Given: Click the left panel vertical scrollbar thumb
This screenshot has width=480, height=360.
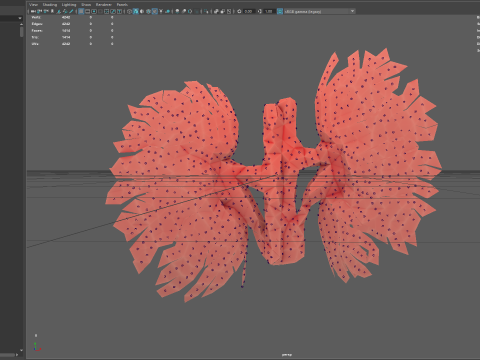Looking at the screenshot, I should (21, 32).
